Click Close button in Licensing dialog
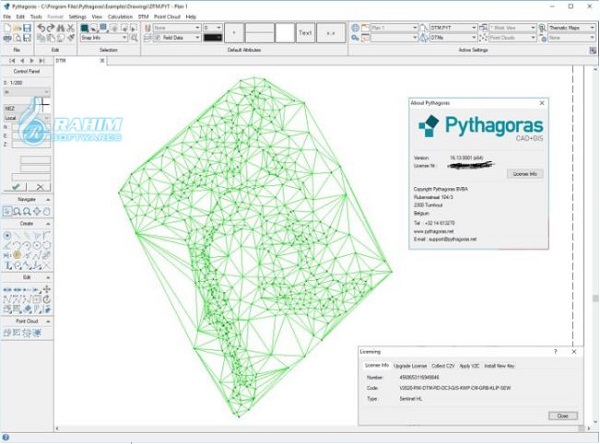The height and width of the screenshot is (444, 600). (x=562, y=416)
